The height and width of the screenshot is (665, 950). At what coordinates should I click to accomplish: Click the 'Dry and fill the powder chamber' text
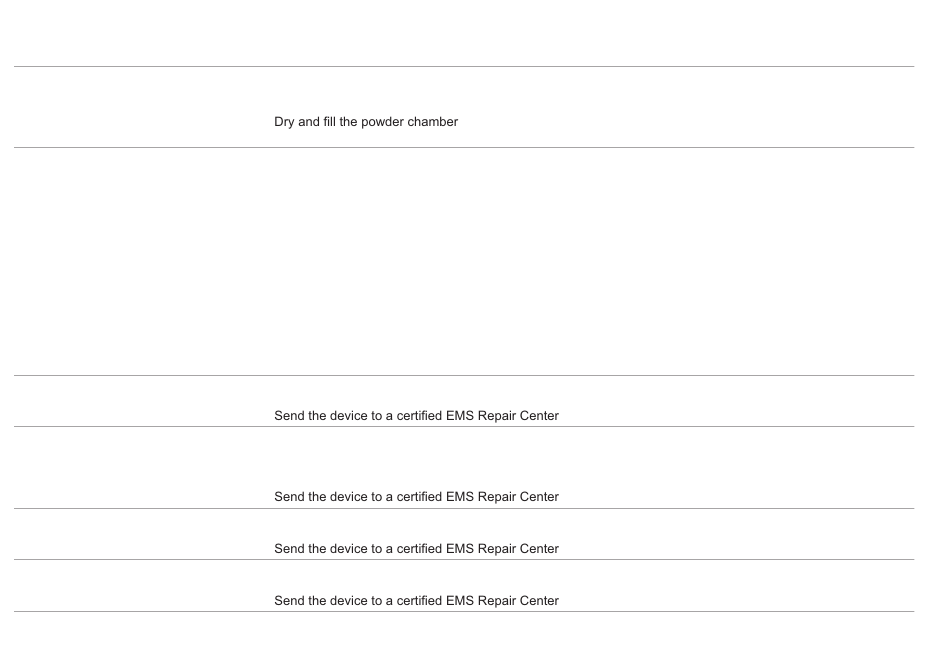tap(366, 122)
